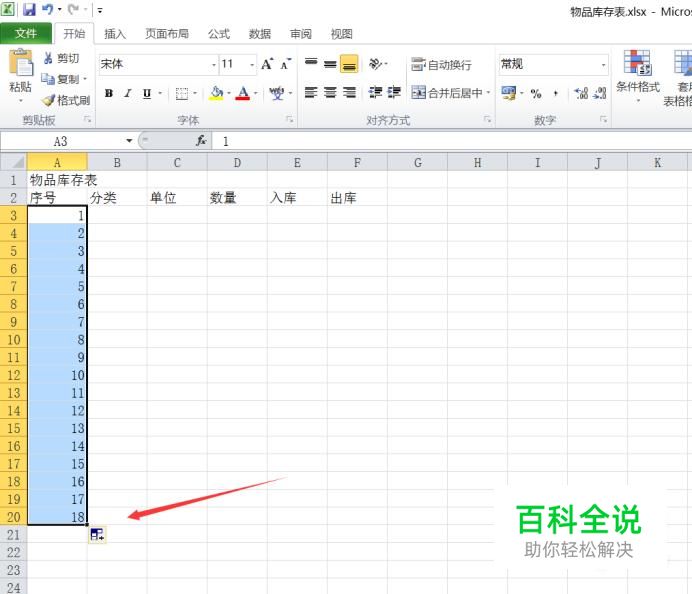Select cell containing 物品库存表
Viewport: 692px width, 594px height.
(57, 180)
